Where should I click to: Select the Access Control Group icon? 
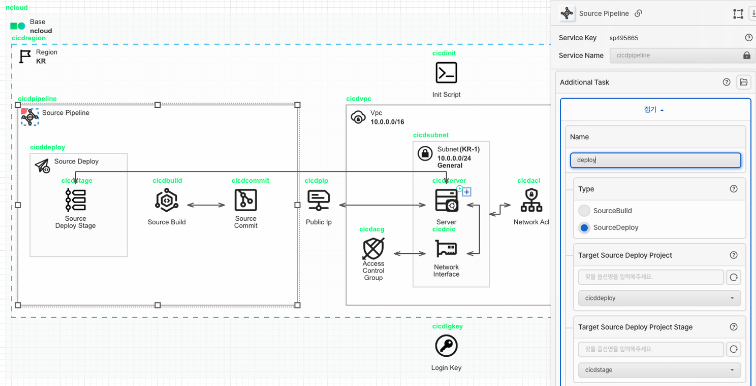click(373, 249)
